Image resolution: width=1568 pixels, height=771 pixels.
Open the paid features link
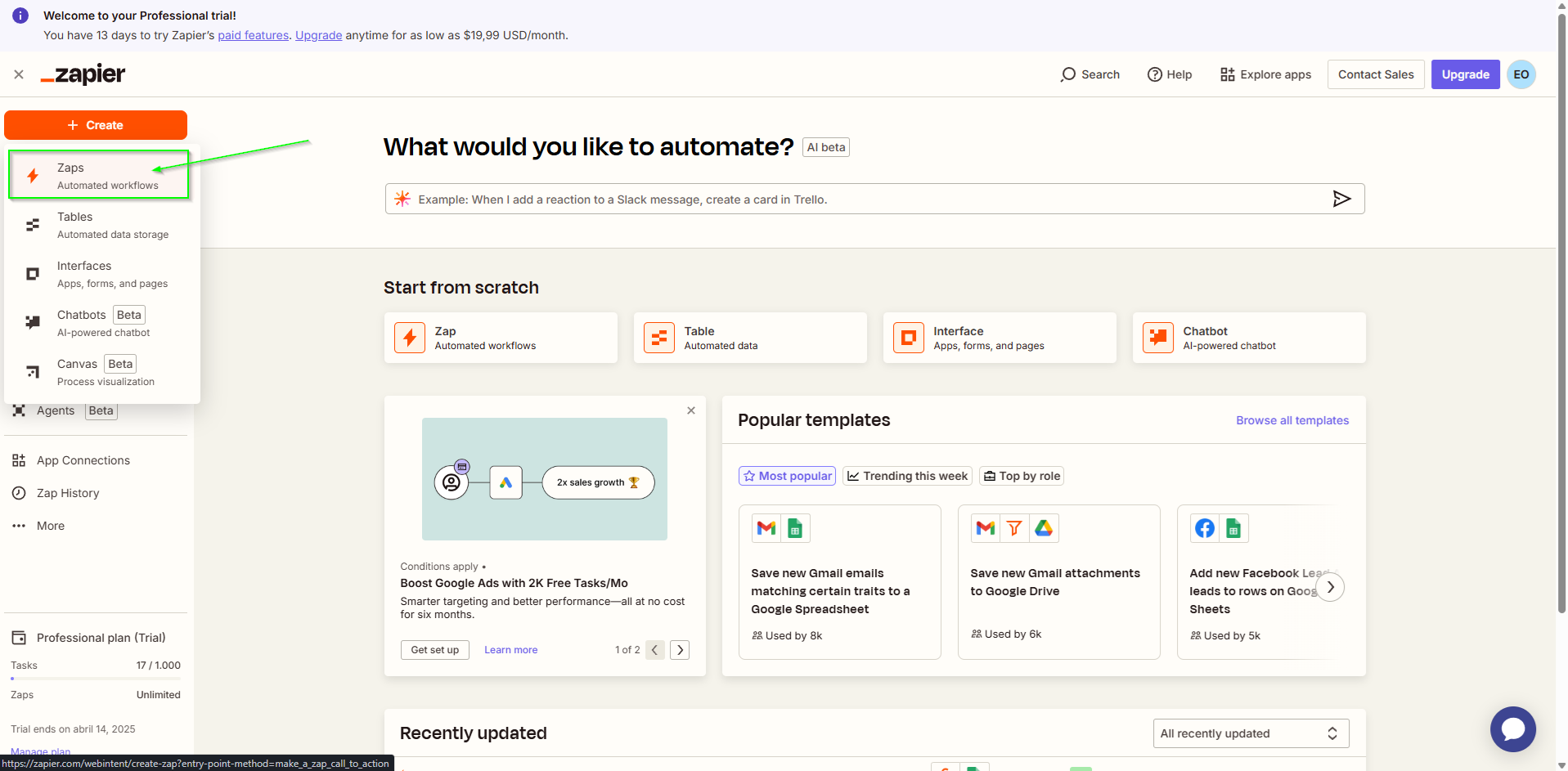click(253, 35)
